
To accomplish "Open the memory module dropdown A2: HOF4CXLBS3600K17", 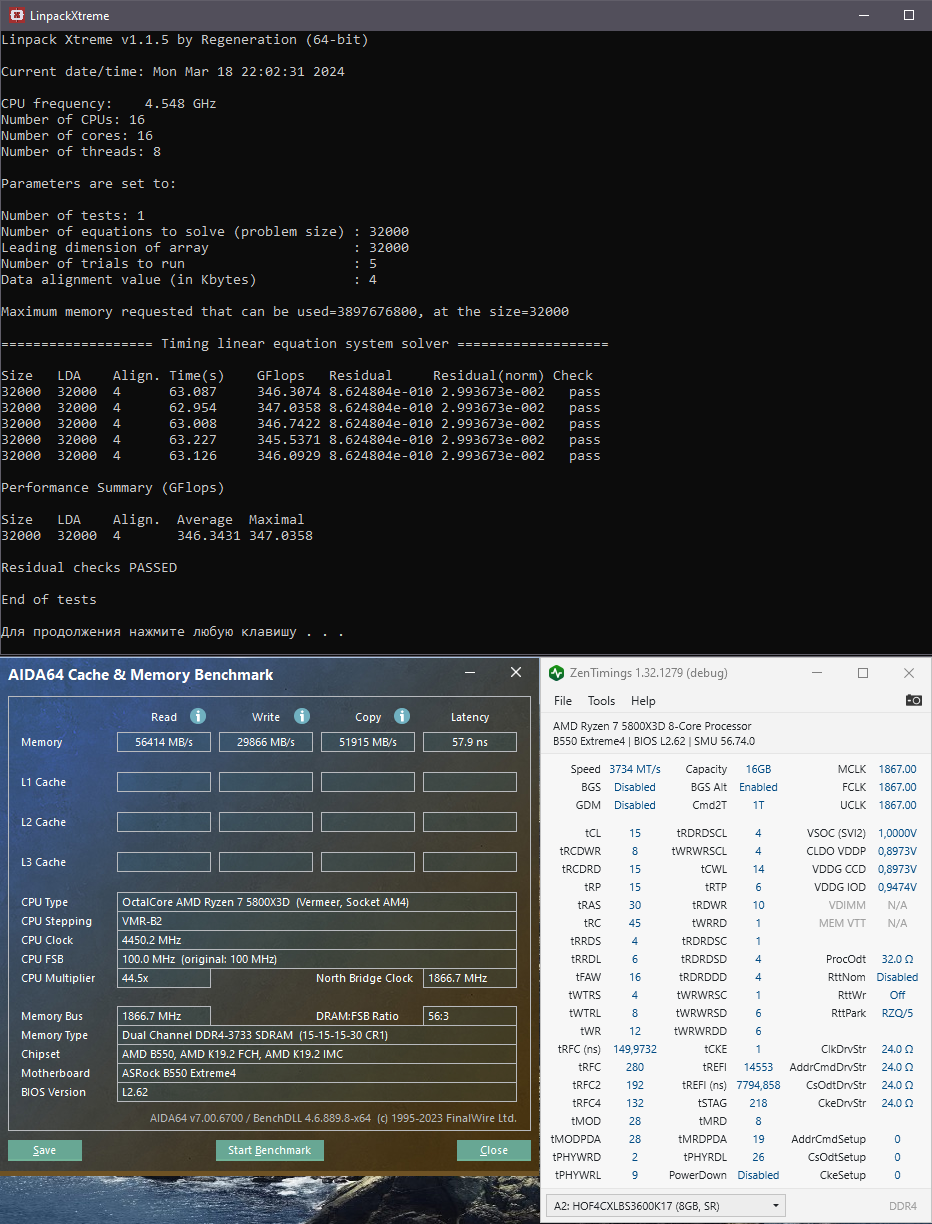I will [666, 1206].
